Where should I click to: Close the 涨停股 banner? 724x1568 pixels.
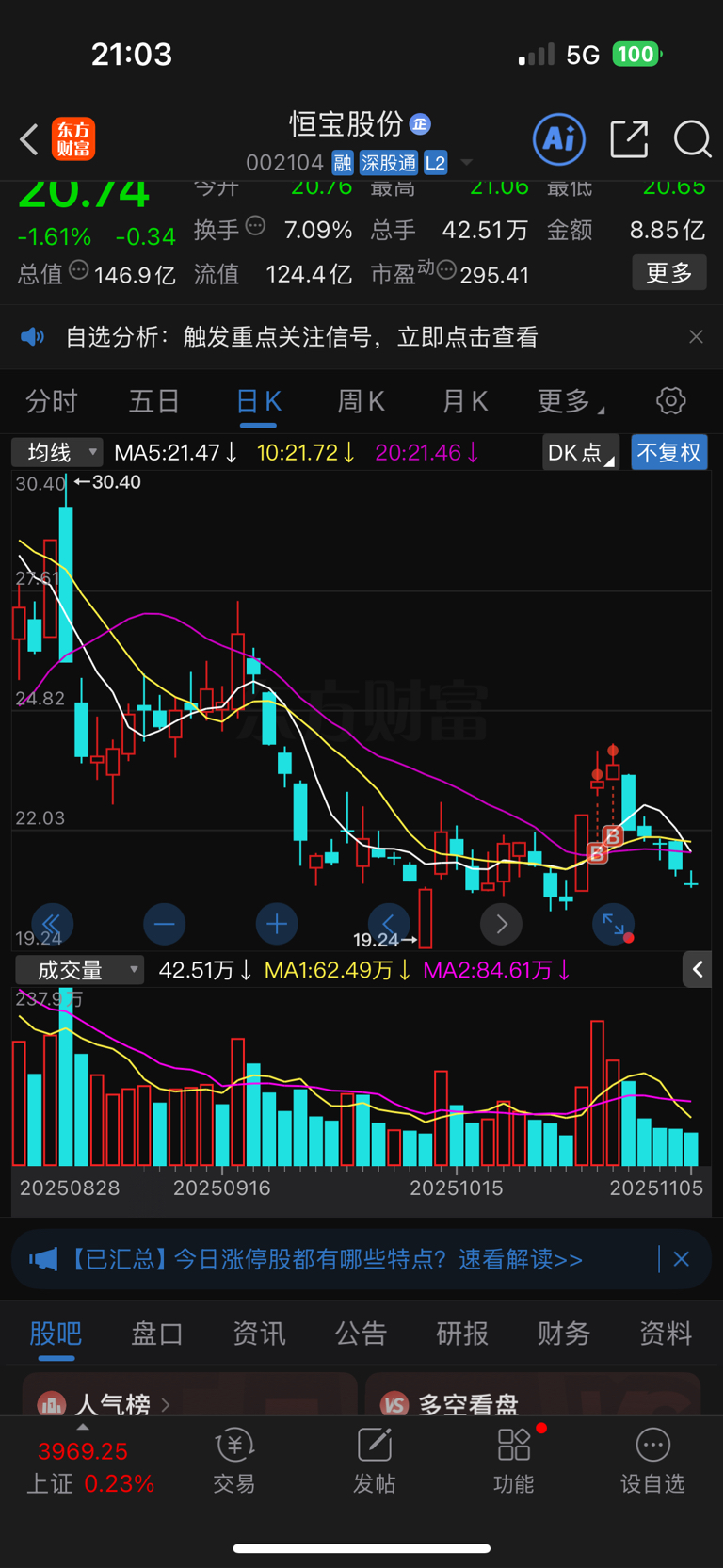click(x=682, y=1259)
